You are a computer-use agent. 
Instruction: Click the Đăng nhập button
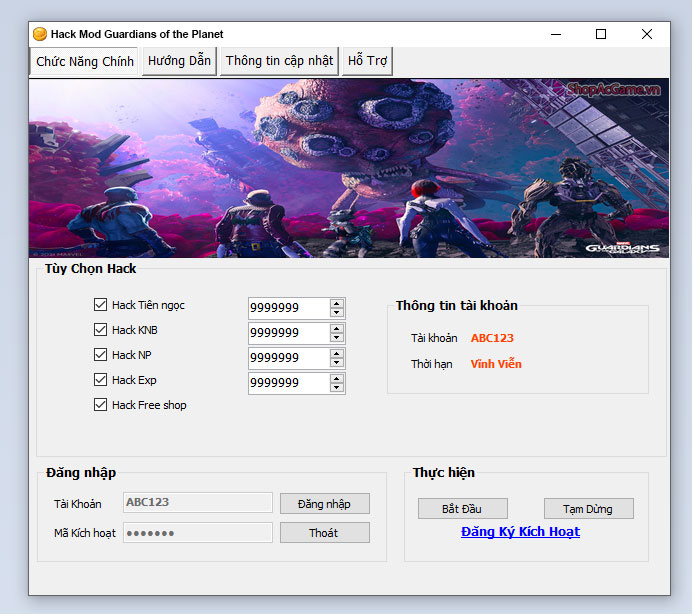pos(325,504)
